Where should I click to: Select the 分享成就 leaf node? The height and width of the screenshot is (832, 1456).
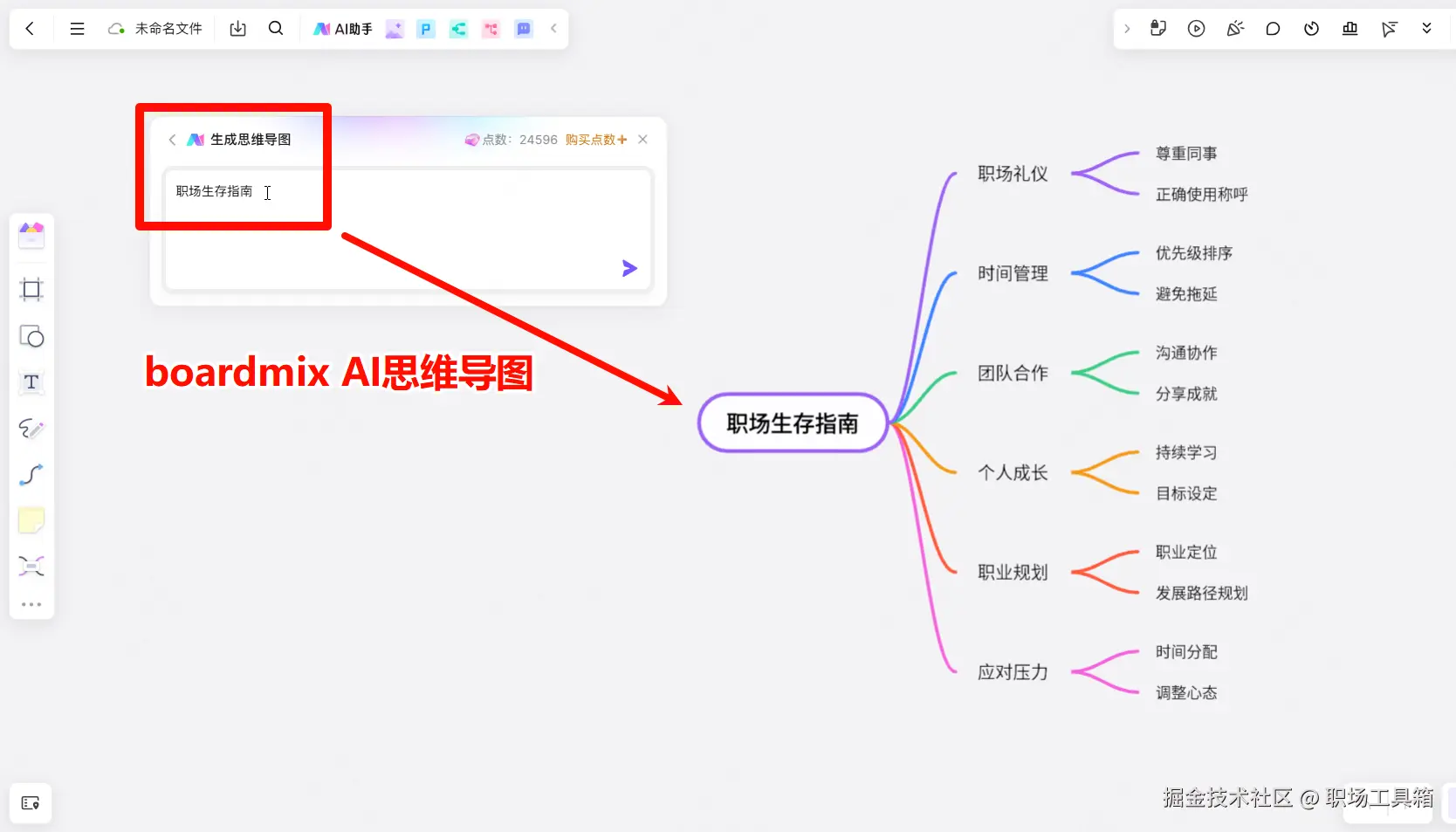pos(1186,394)
